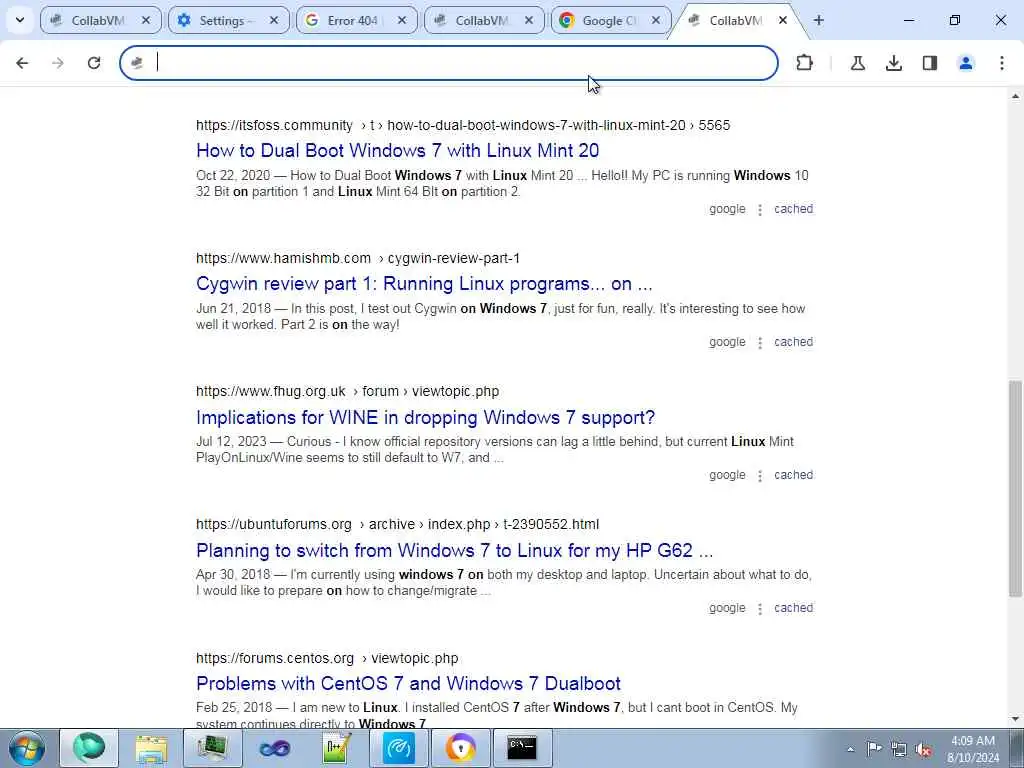Open more options dots under WINE result
Image resolution: width=1024 pixels, height=768 pixels.
[760, 476]
